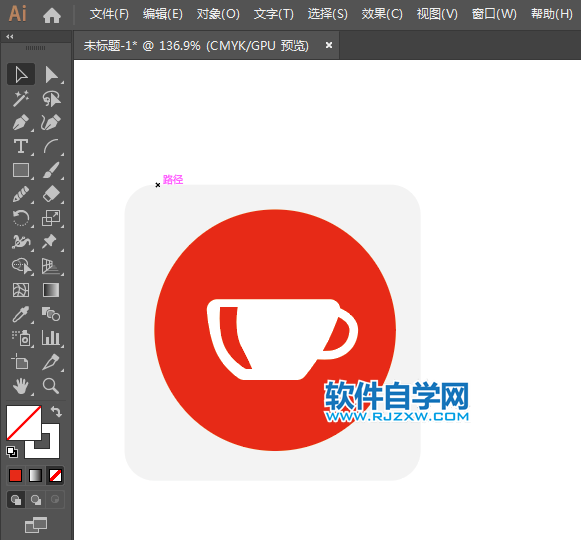The height and width of the screenshot is (540, 581).
Task: Swap fill and stroke colors
Action: 56,412
